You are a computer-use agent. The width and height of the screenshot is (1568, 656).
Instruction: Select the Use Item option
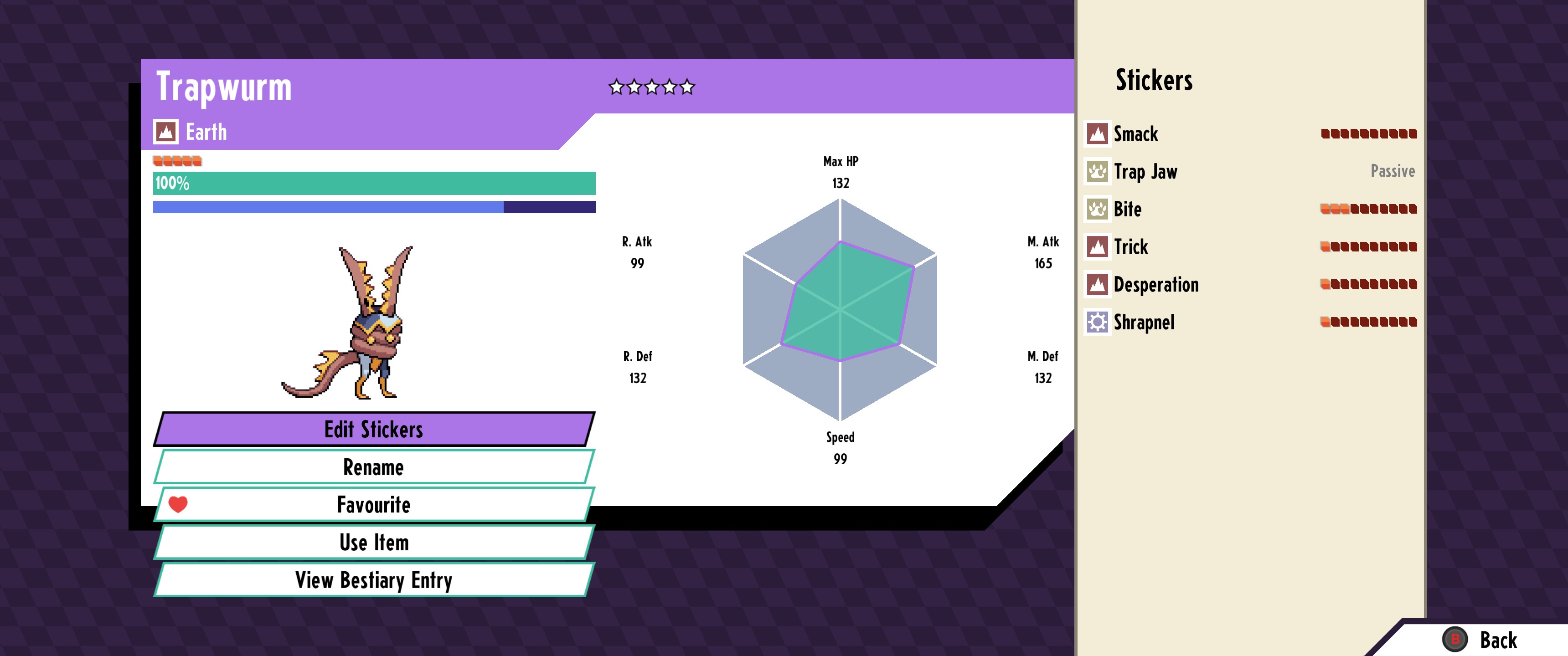pos(373,542)
